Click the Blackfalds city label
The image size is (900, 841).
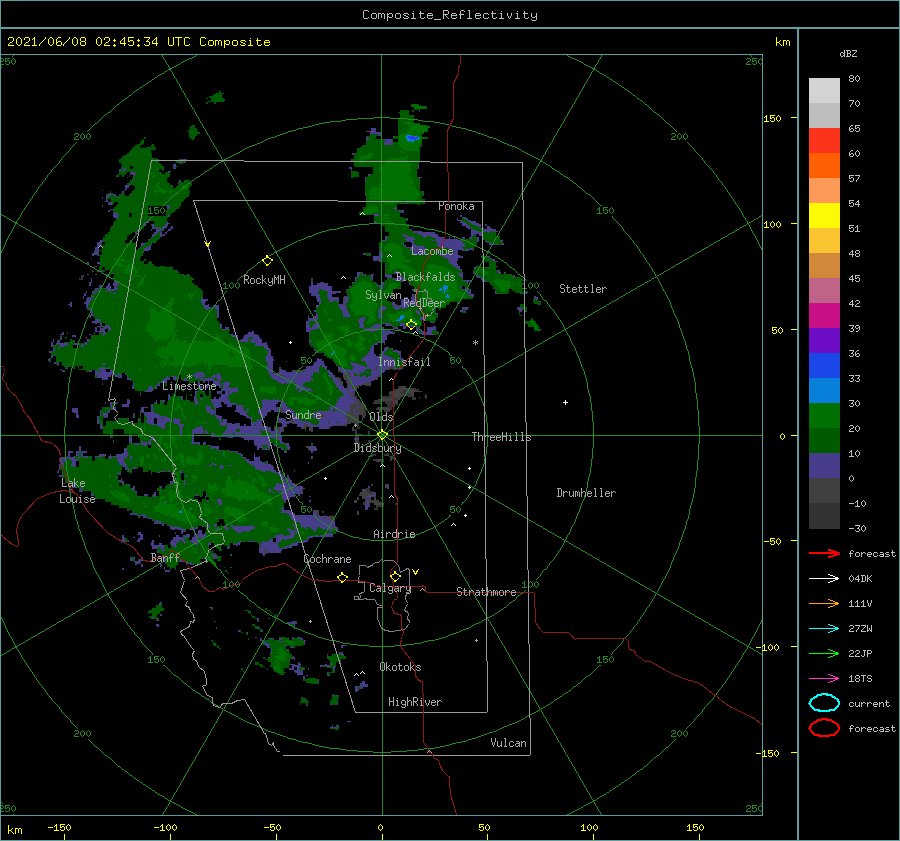pos(425,277)
